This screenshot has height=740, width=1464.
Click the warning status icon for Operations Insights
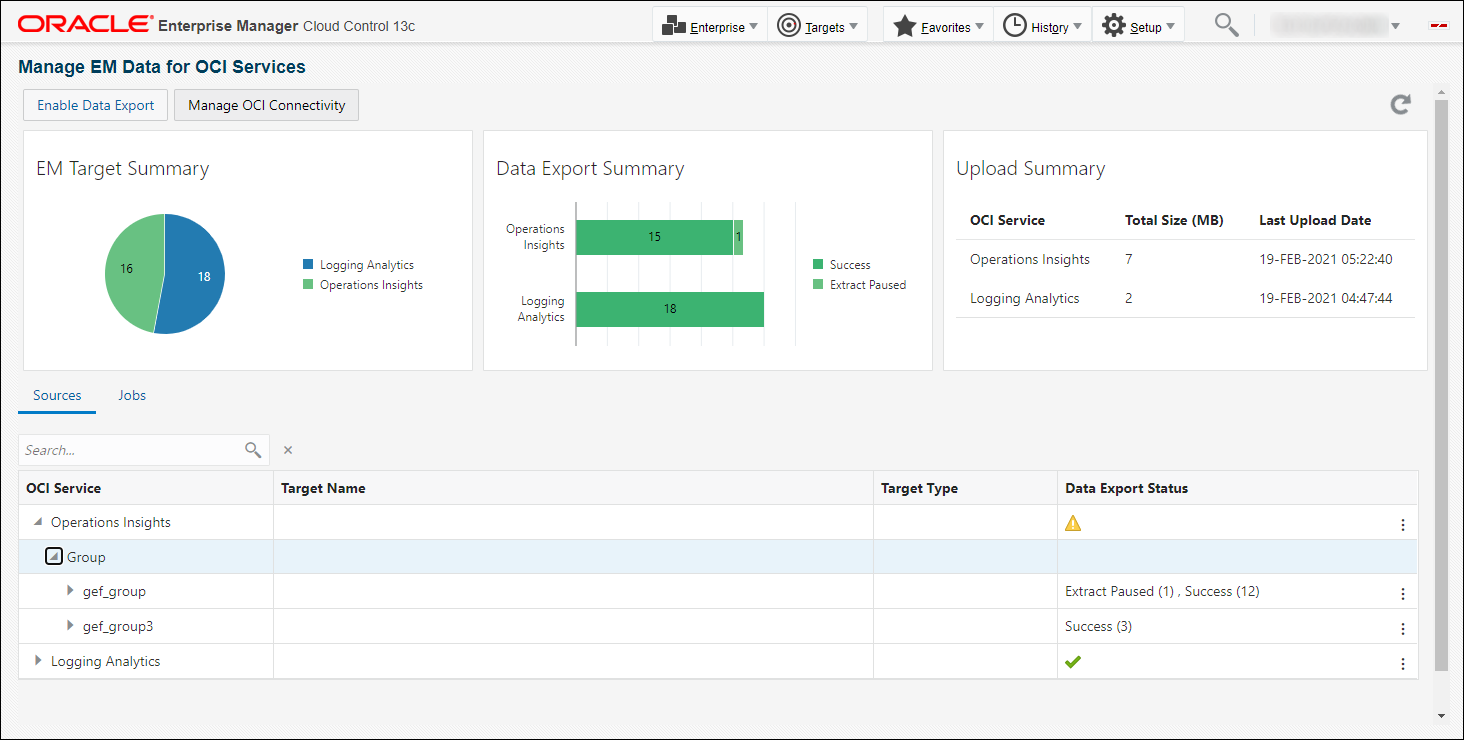(x=1073, y=523)
